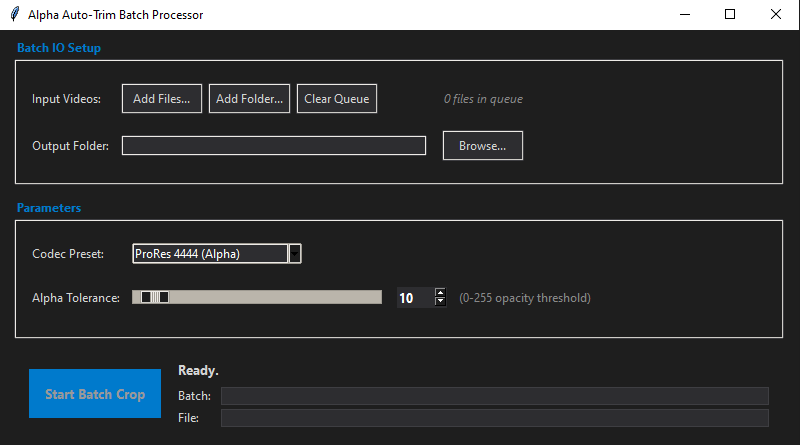Viewport: 800px width, 445px height.
Task: Click the "0 files in queue" label
Action: [483, 99]
